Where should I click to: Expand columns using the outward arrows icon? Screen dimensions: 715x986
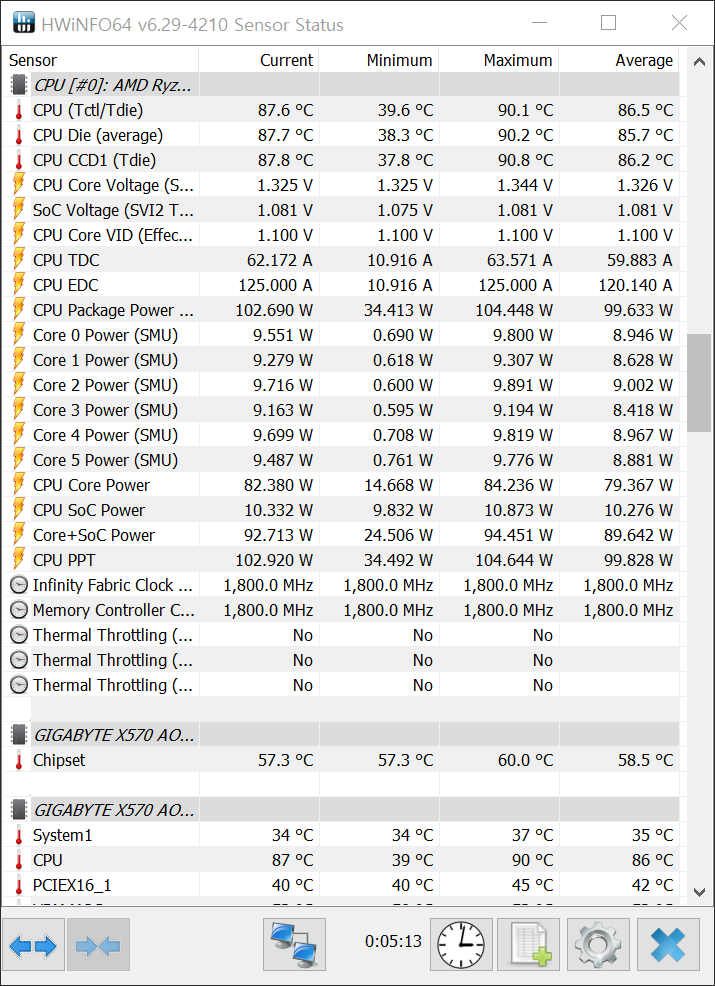click(x=33, y=944)
